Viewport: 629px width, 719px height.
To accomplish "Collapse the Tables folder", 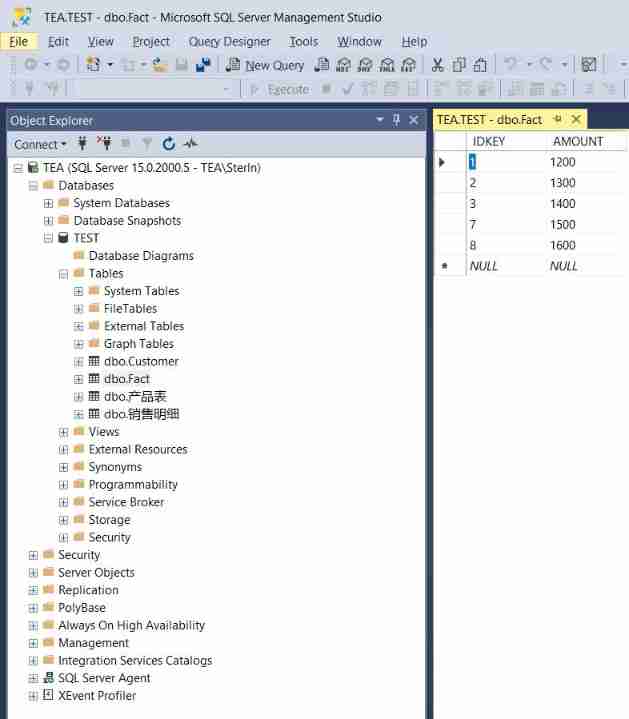I will 63,274.
